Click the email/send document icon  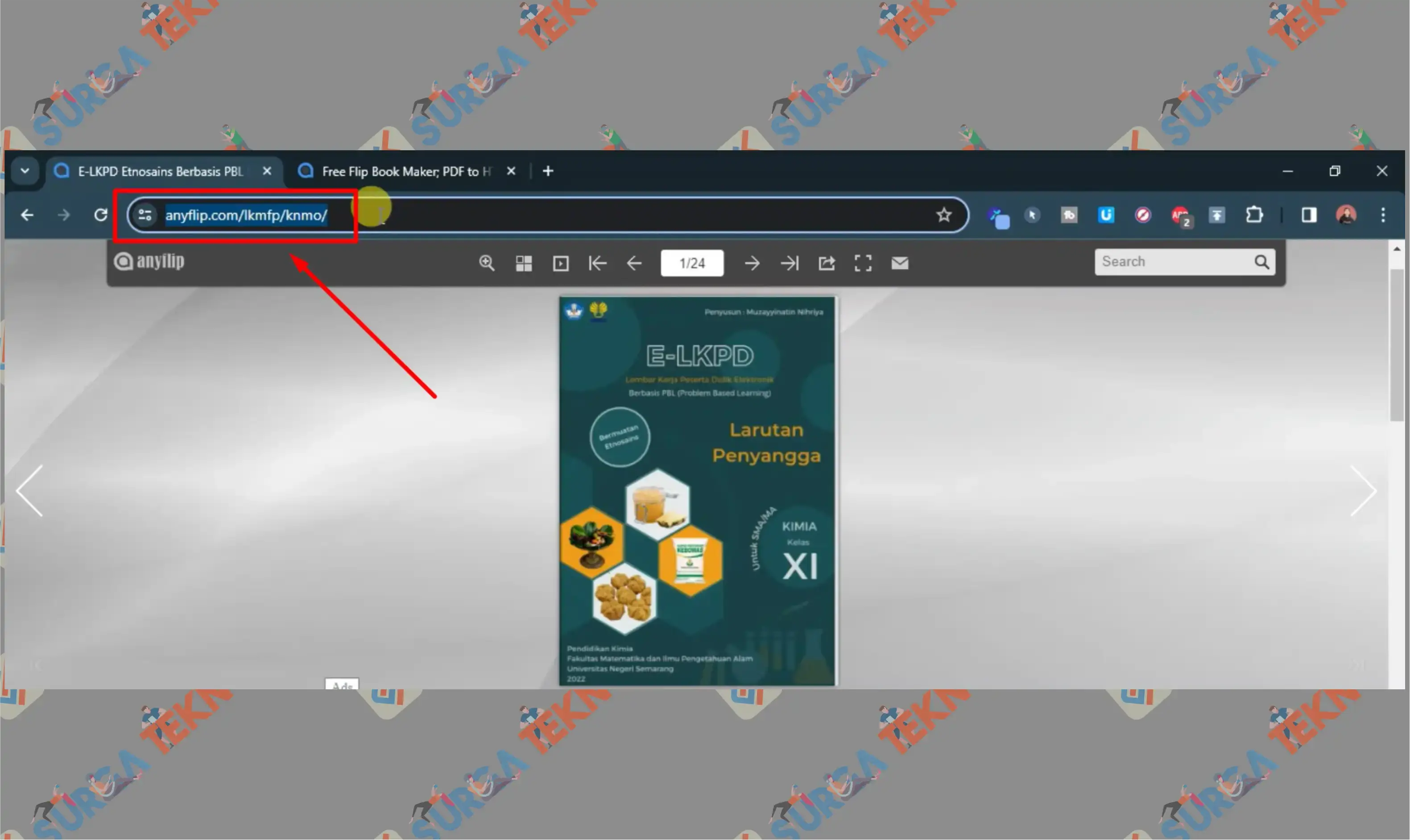(x=898, y=263)
